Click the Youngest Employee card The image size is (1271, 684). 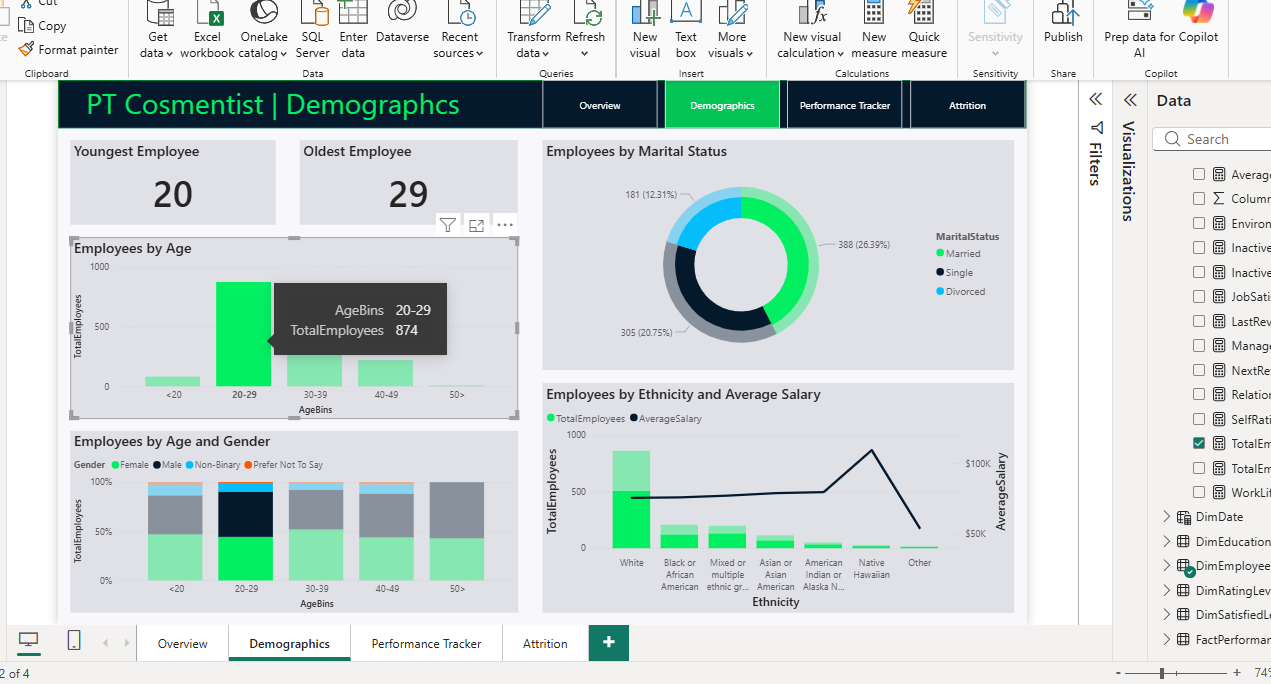tap(173, 182)
